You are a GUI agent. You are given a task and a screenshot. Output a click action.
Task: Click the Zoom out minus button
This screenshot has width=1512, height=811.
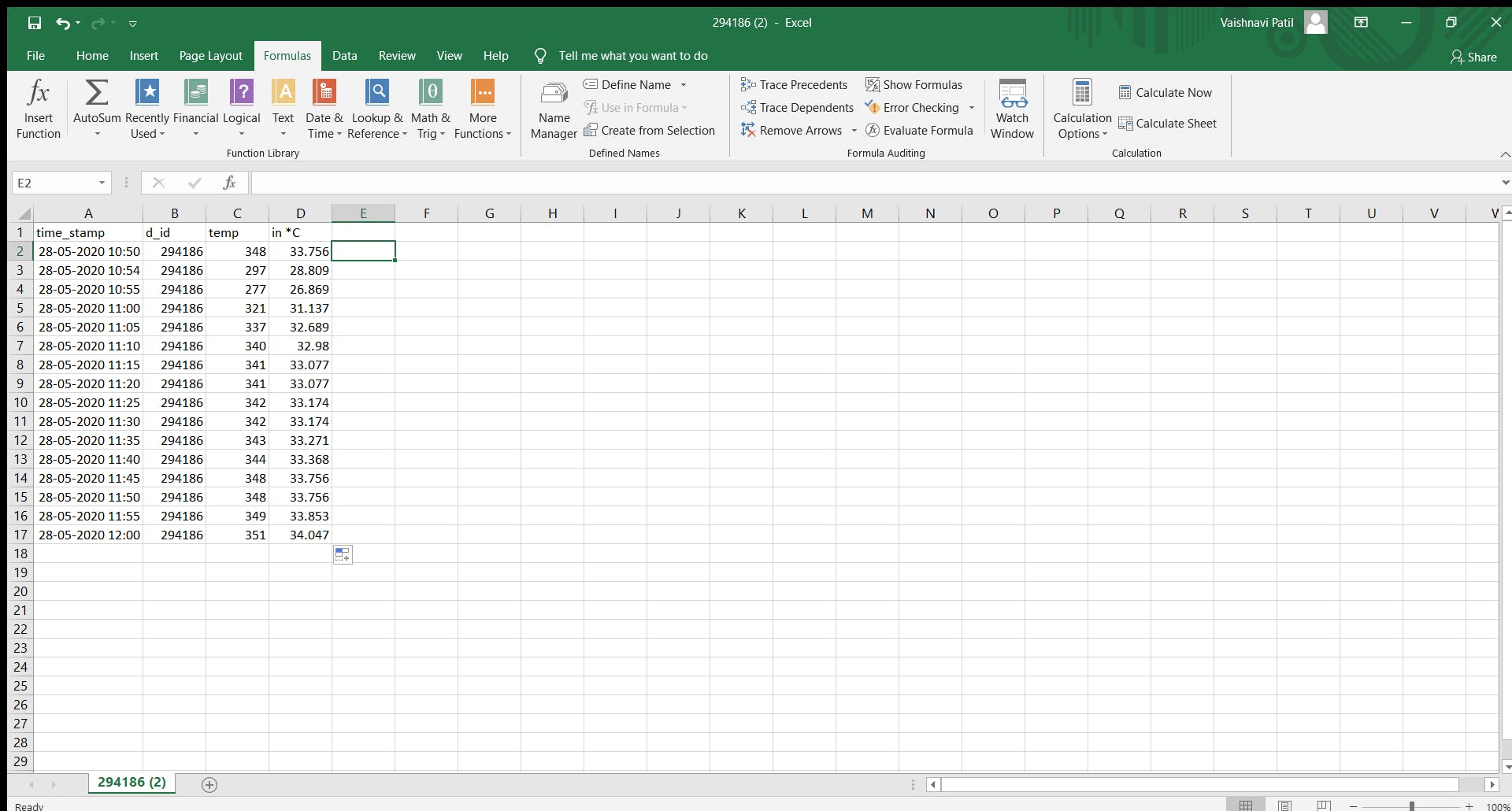click(1354, 806)
